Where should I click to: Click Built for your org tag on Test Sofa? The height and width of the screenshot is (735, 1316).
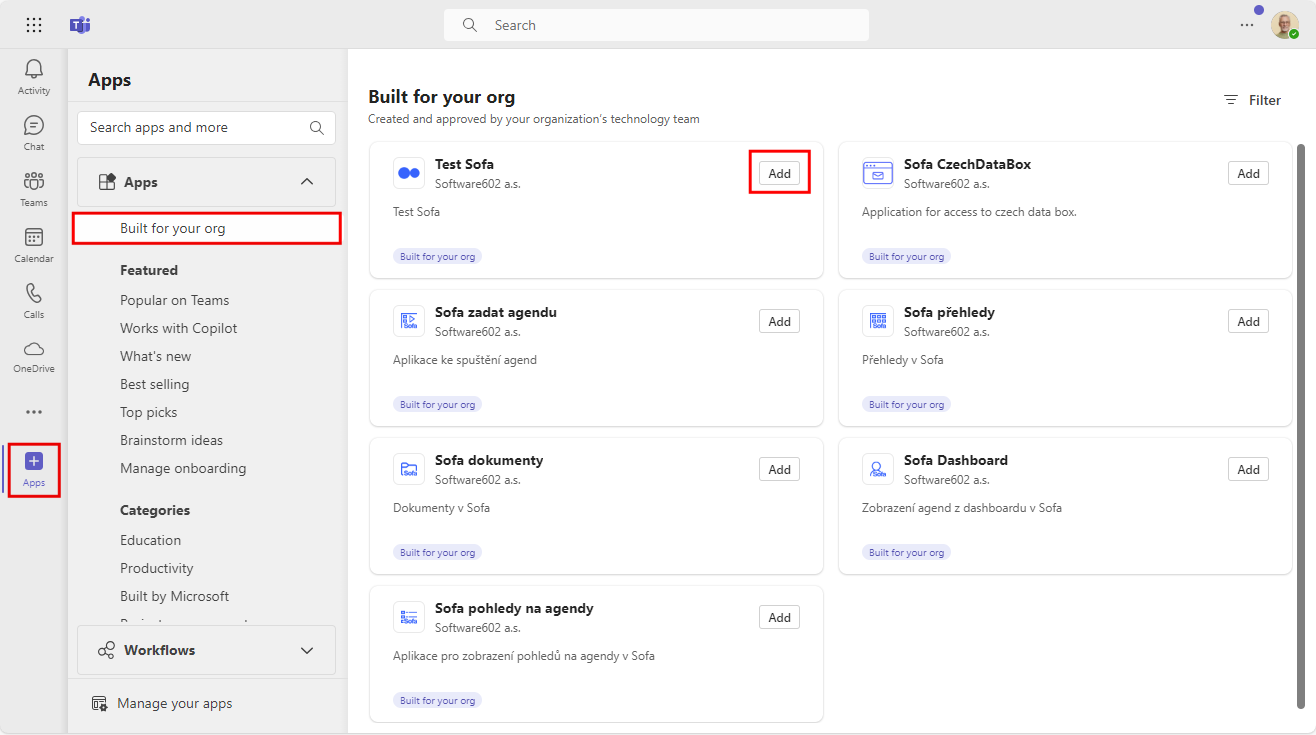click(437, 256)
